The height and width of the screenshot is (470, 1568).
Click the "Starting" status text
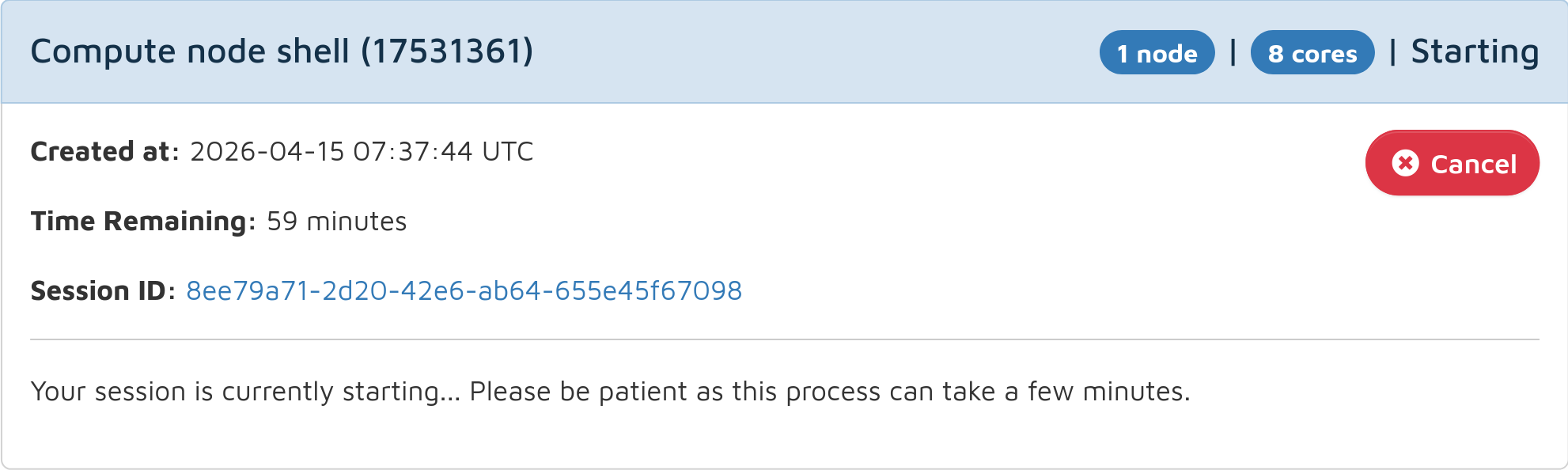pyautogui.click(x=1475, y=52)
